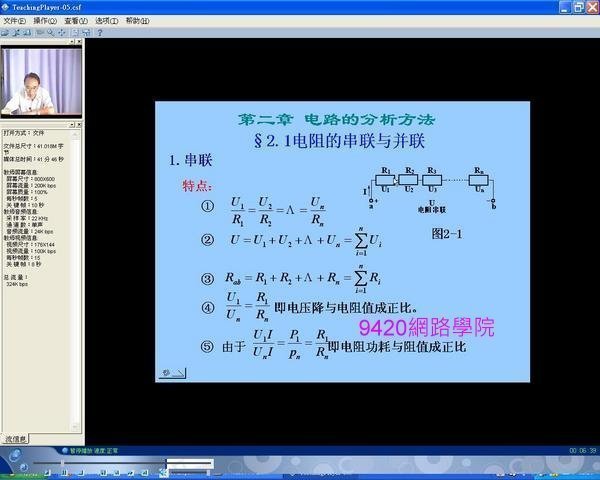This screenshot has width=600, height=480.
Task: Click the elapsed time display 00:06:39
Action: [582, 452]
